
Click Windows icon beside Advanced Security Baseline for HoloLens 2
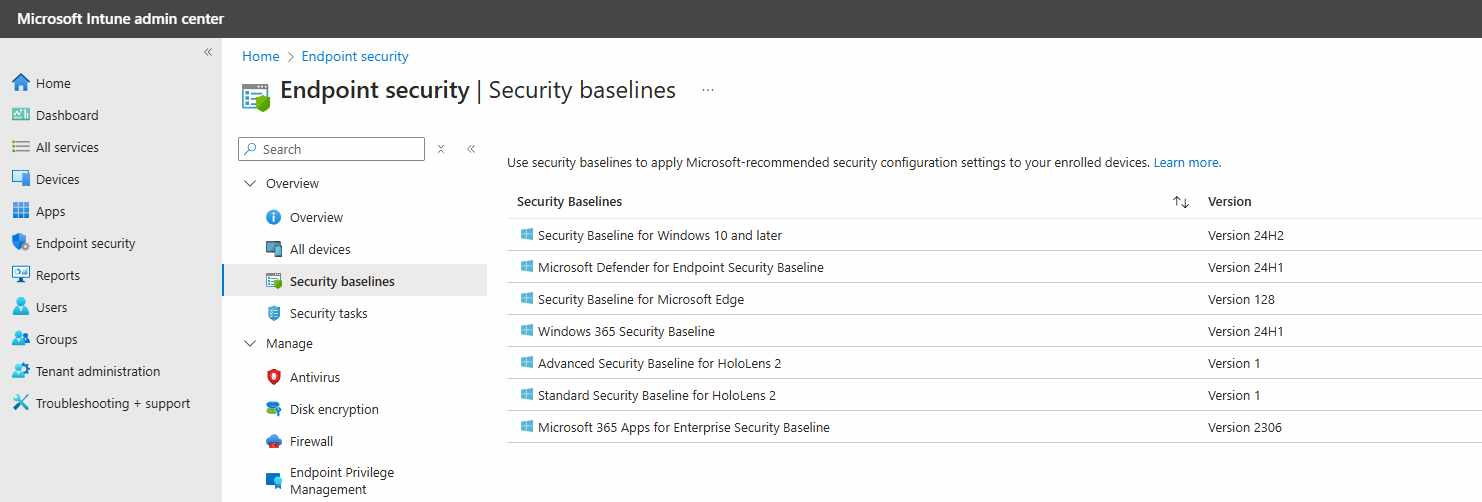point(527,362)
